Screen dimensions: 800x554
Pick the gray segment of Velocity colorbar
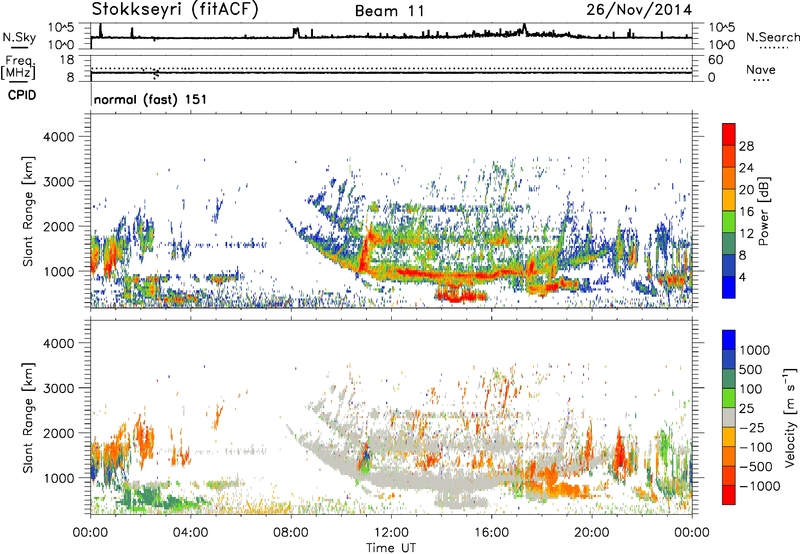730,420
